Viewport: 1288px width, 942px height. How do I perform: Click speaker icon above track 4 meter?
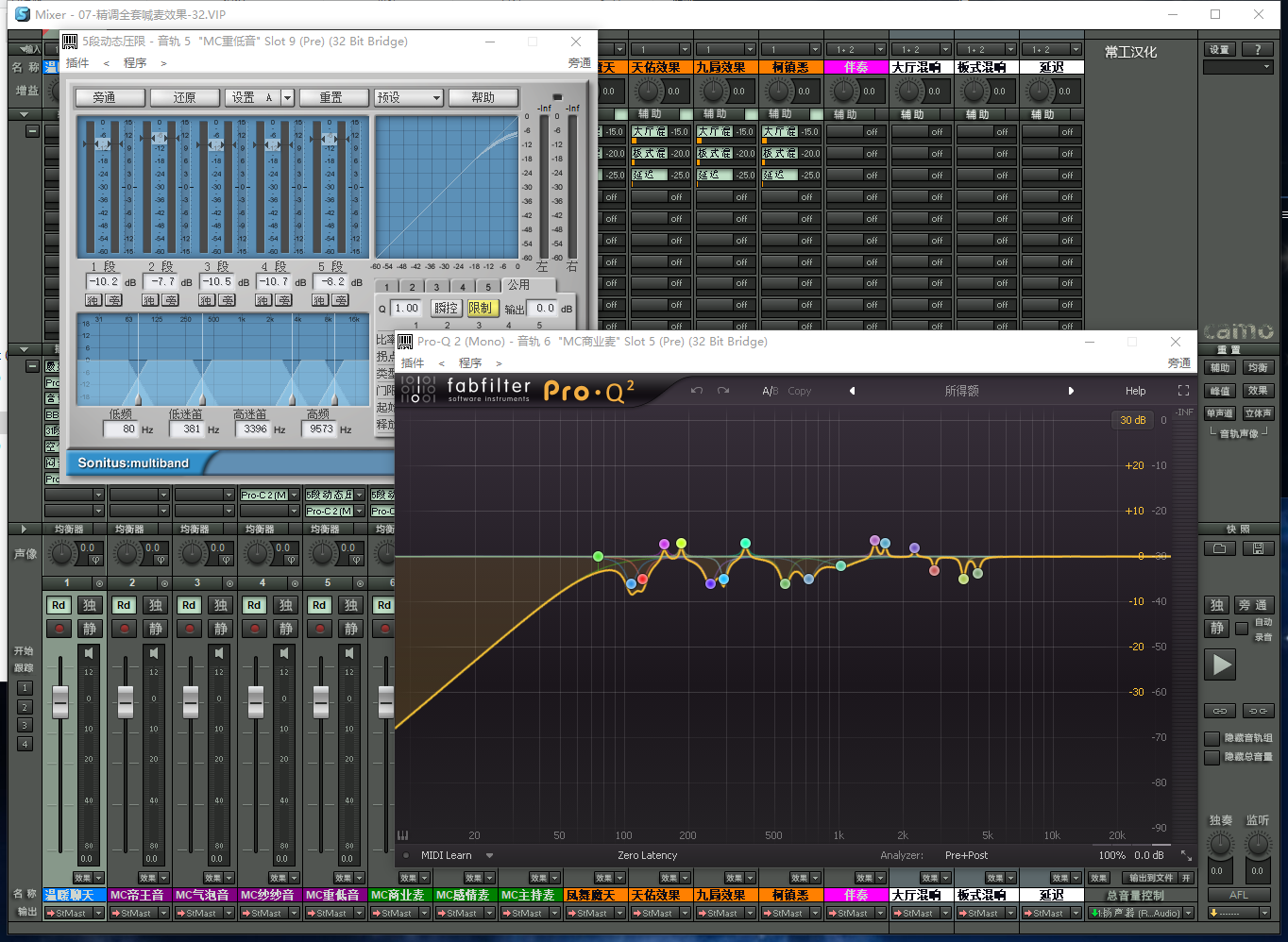coord(284,653)
